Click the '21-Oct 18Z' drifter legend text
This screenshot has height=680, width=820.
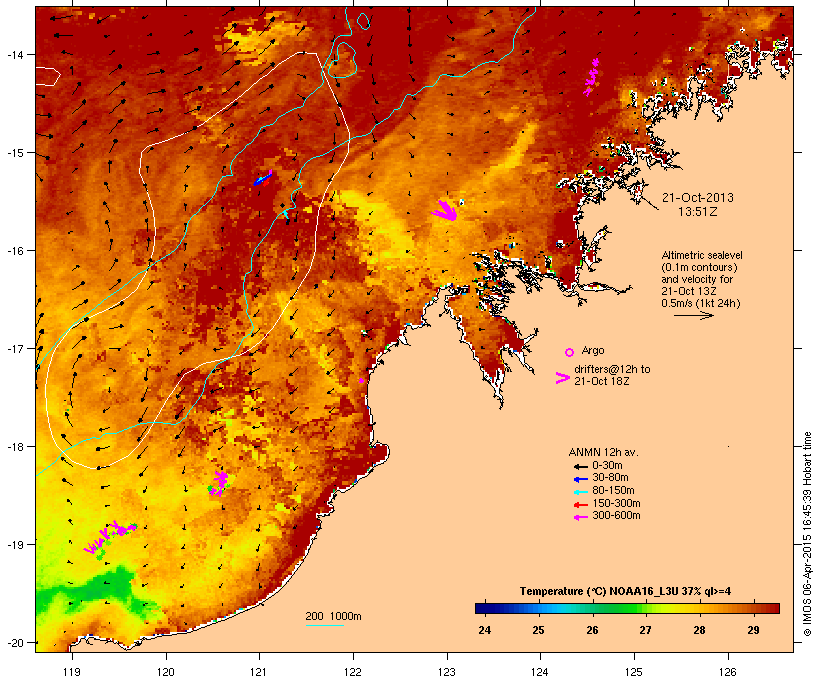tap(602, 381)
